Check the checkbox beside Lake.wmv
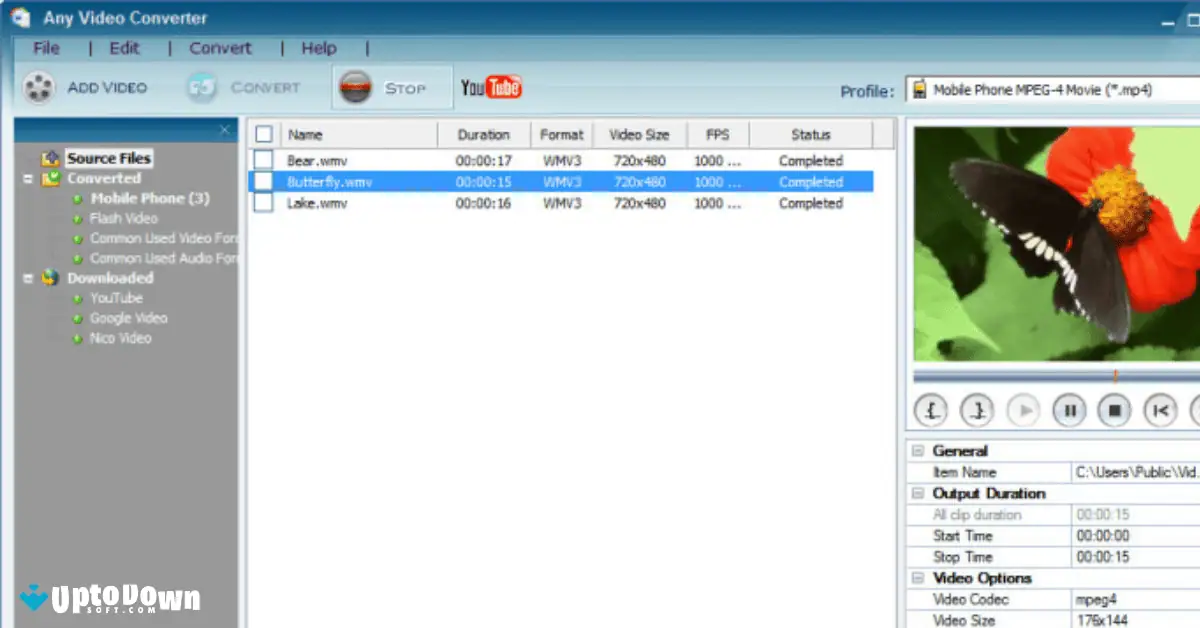This screenshot has height=628, width=1200. tap(264, 203)
